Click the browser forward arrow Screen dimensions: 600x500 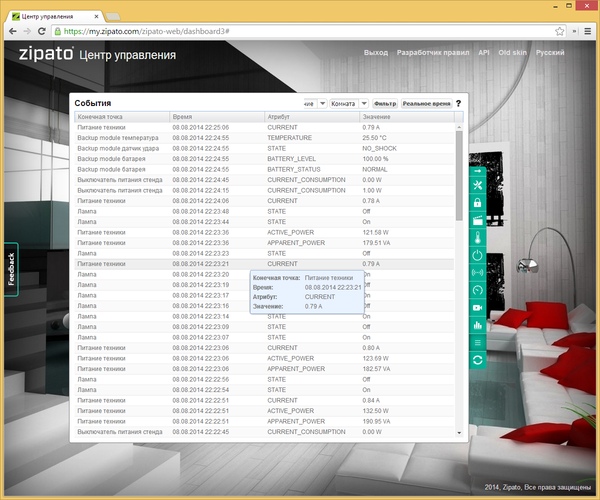pyautogui.click(x=27, y=31)
